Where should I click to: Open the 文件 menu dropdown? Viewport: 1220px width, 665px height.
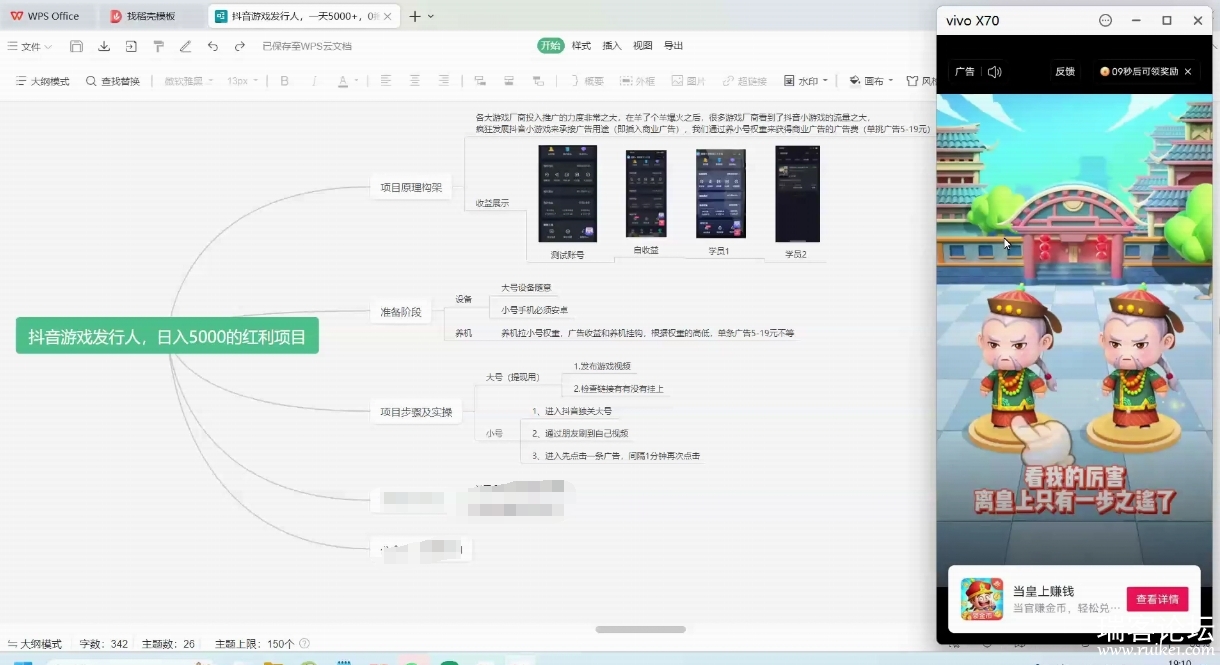(x=30, y=46)
